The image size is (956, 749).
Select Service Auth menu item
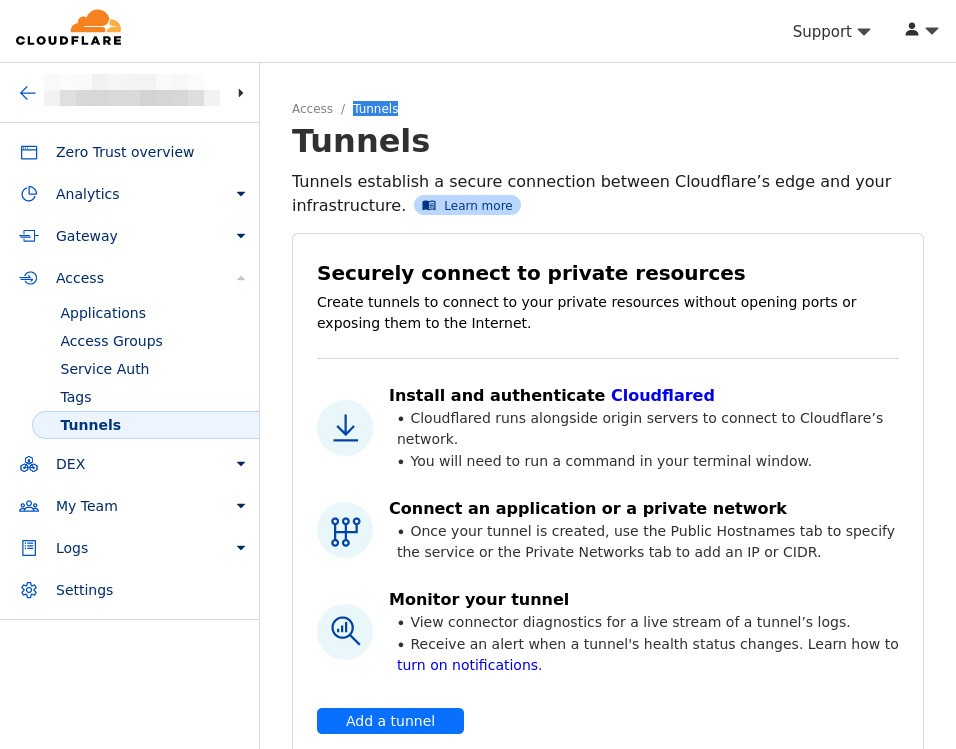pyautogui.click(x=105, y=369)
